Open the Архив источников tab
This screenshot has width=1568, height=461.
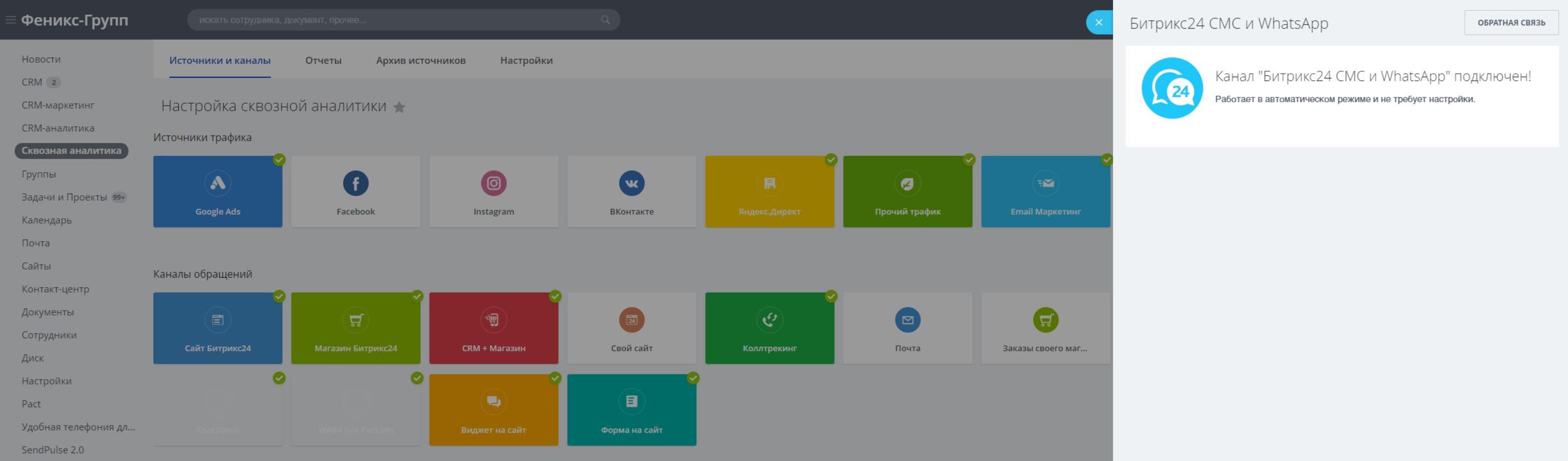pos(421,60)
